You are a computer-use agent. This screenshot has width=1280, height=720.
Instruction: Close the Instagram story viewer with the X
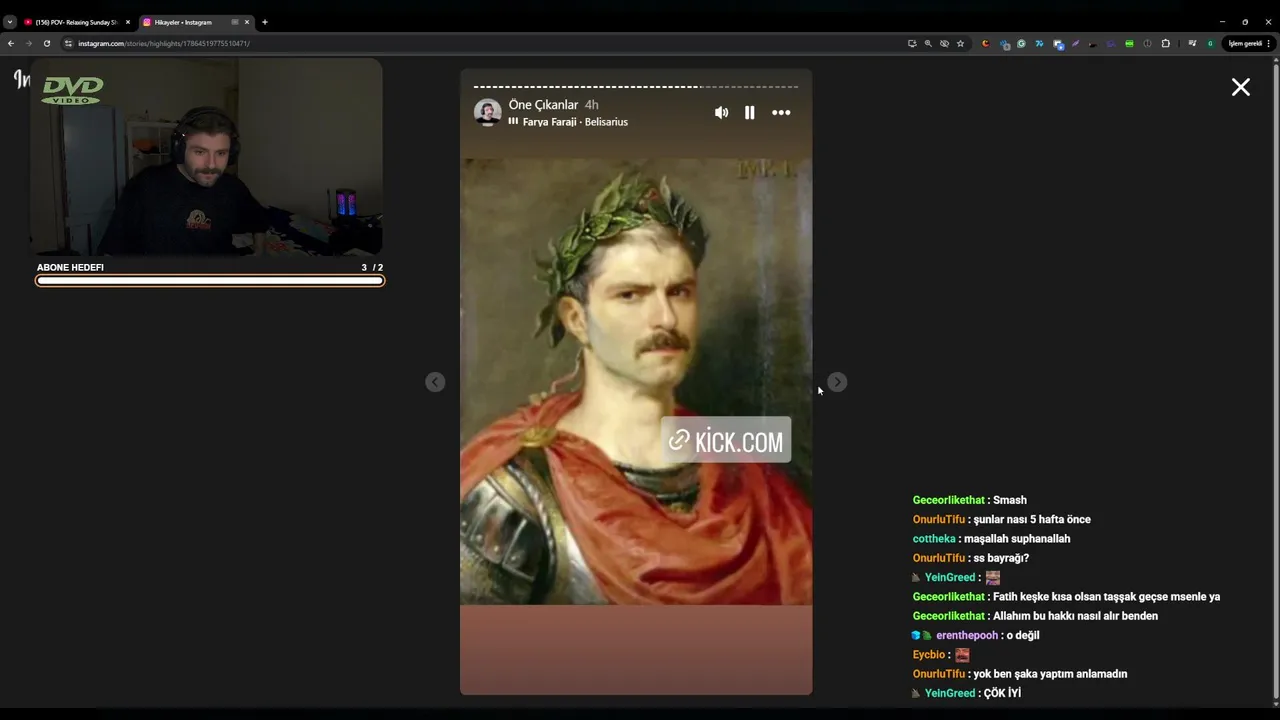pos(1241,87)
